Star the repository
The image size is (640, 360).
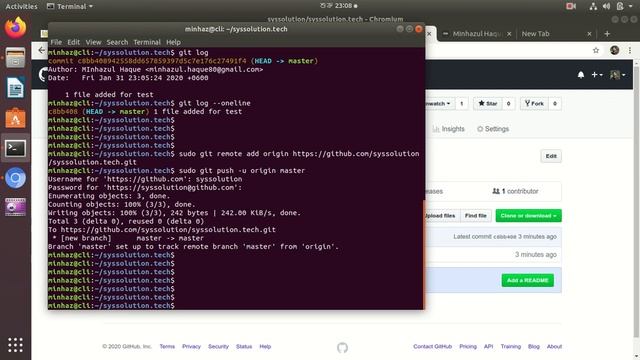pyautogui.click(x=487, y=104)
